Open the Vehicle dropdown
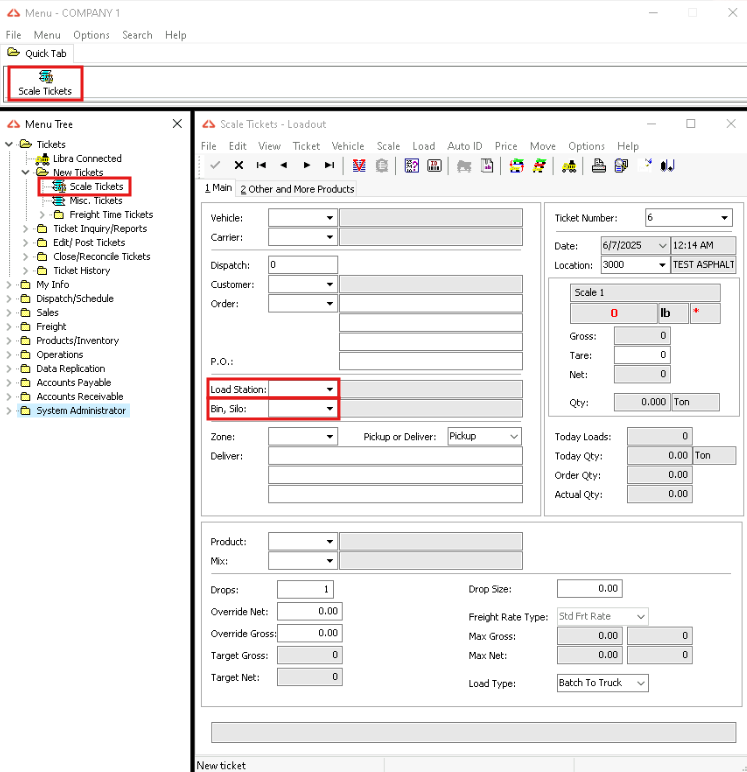The image size is (747, 772). coord(329,218)
